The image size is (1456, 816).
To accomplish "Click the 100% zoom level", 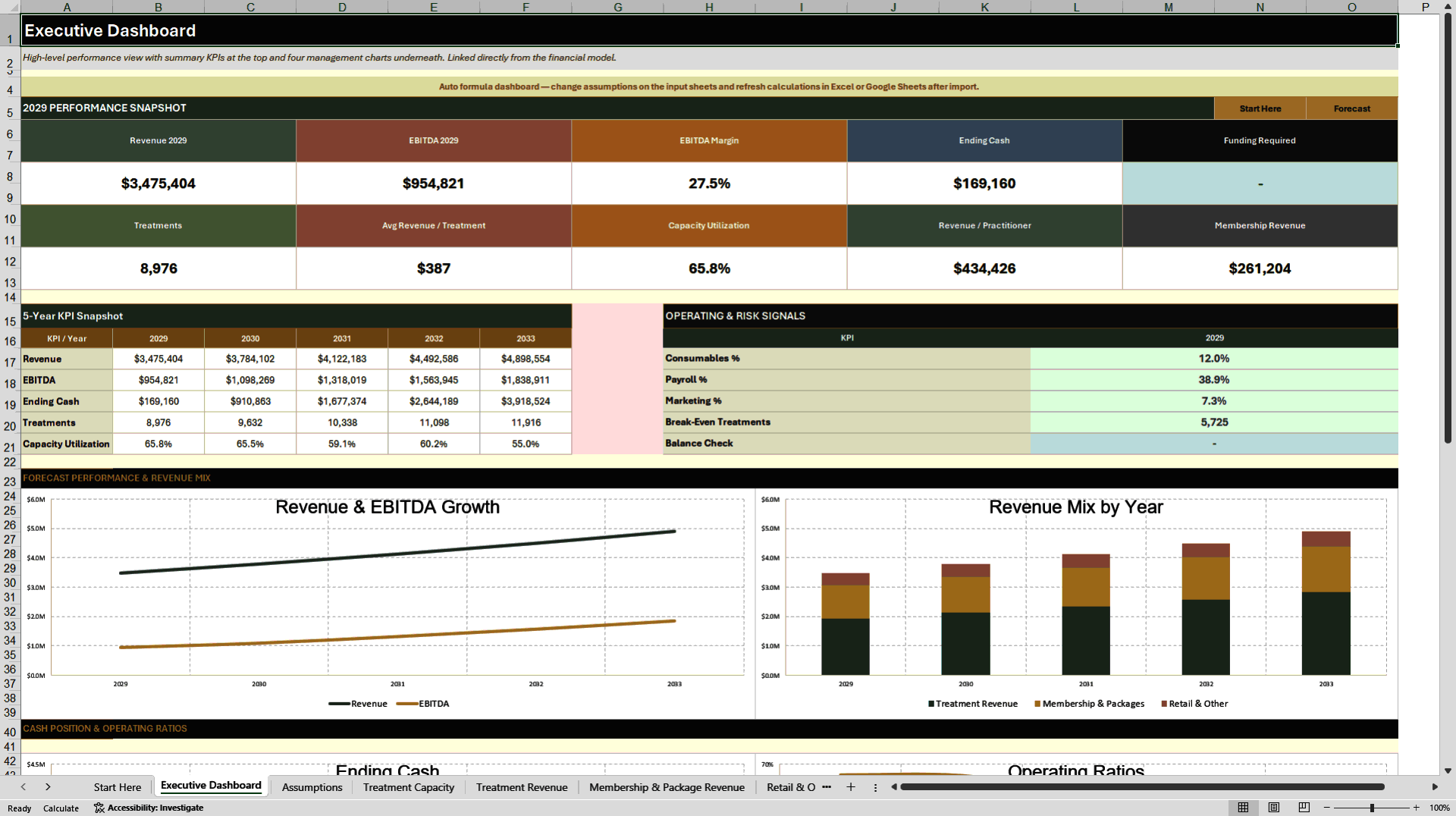I will tap(1439, 808).
